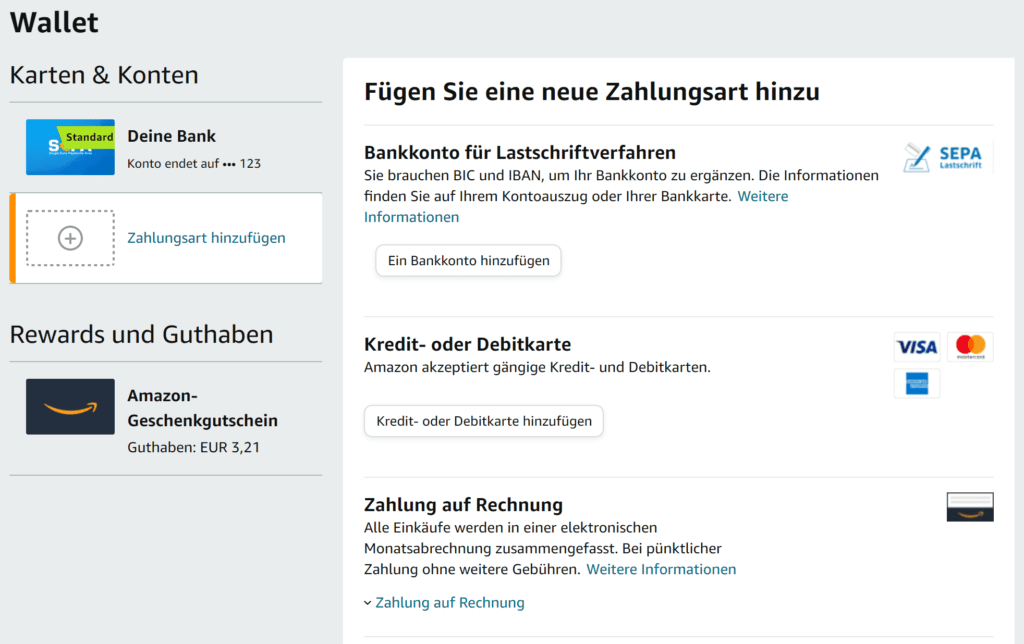Click the Zahlung auf Rechnung section heading

(463, 505)
